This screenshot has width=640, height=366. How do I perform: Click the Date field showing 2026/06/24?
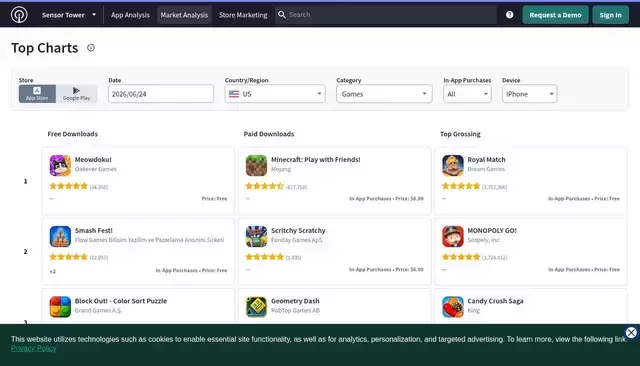[x=161, y=94]
